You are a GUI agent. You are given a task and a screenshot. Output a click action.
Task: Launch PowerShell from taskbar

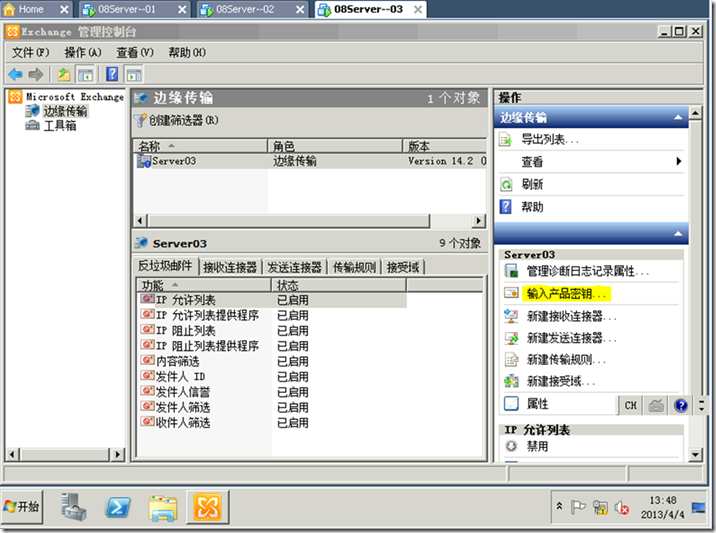[118, 507]
